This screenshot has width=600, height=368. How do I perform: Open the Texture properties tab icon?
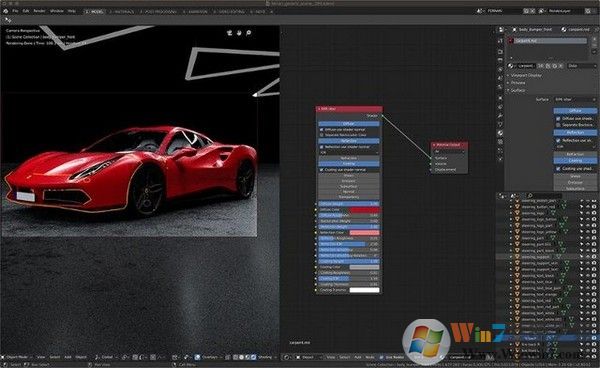click(x=500, y=142)
